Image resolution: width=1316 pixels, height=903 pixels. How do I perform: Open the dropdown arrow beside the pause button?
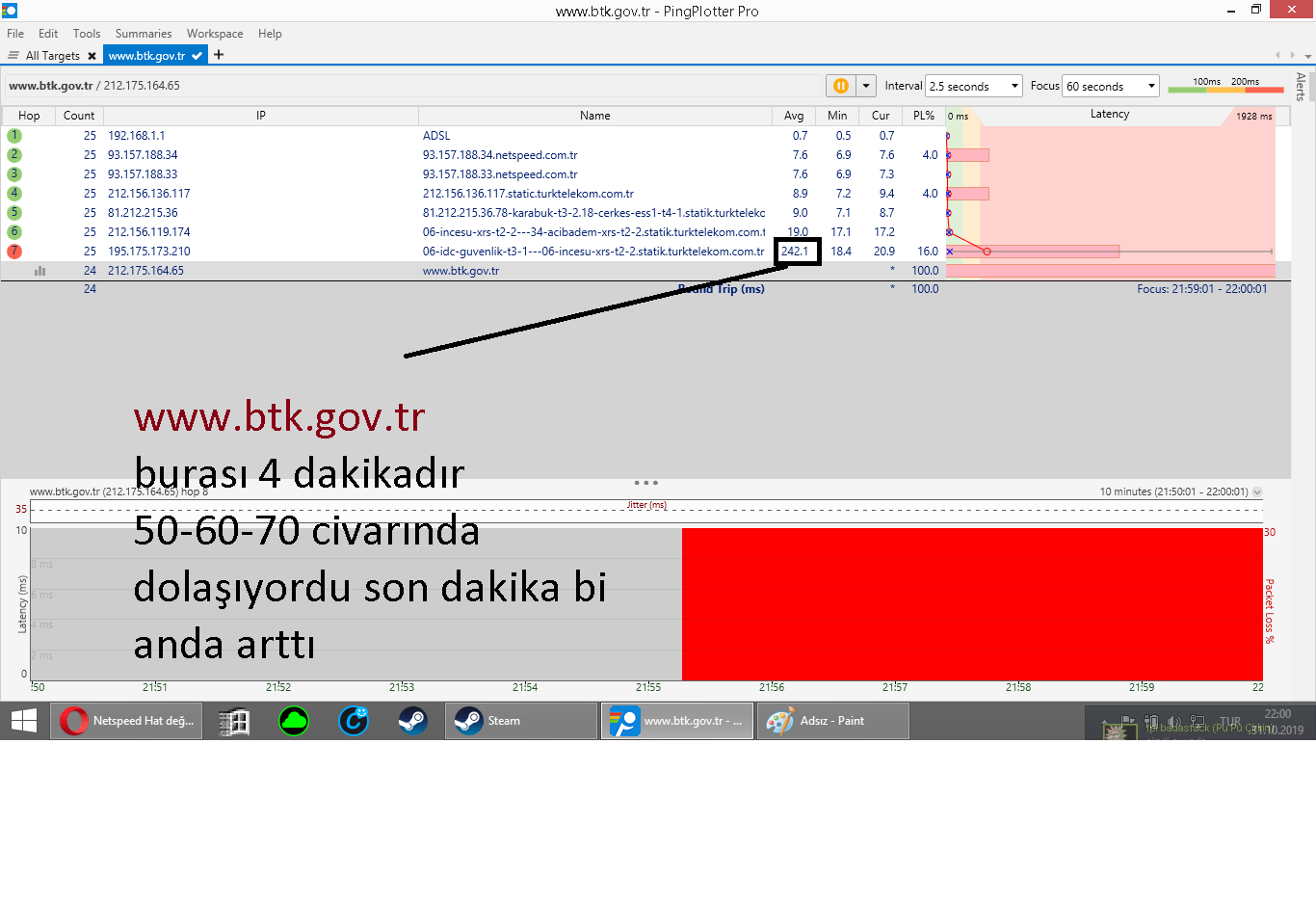click(866, 86)
